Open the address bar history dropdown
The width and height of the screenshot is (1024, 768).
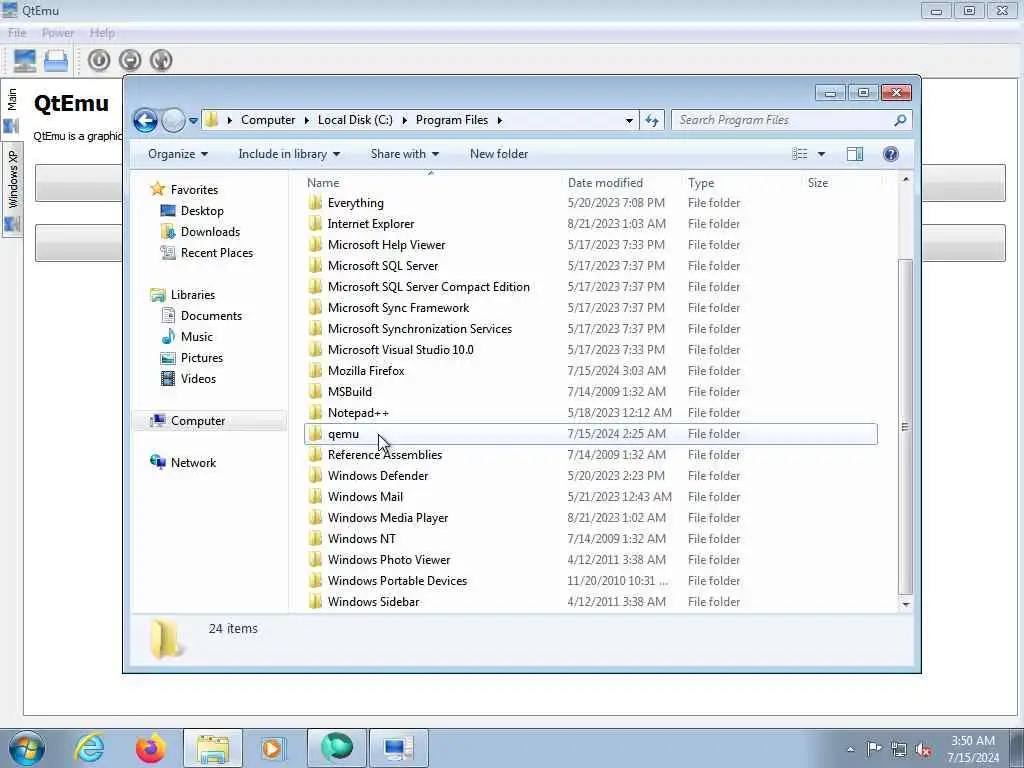(629, 120)
